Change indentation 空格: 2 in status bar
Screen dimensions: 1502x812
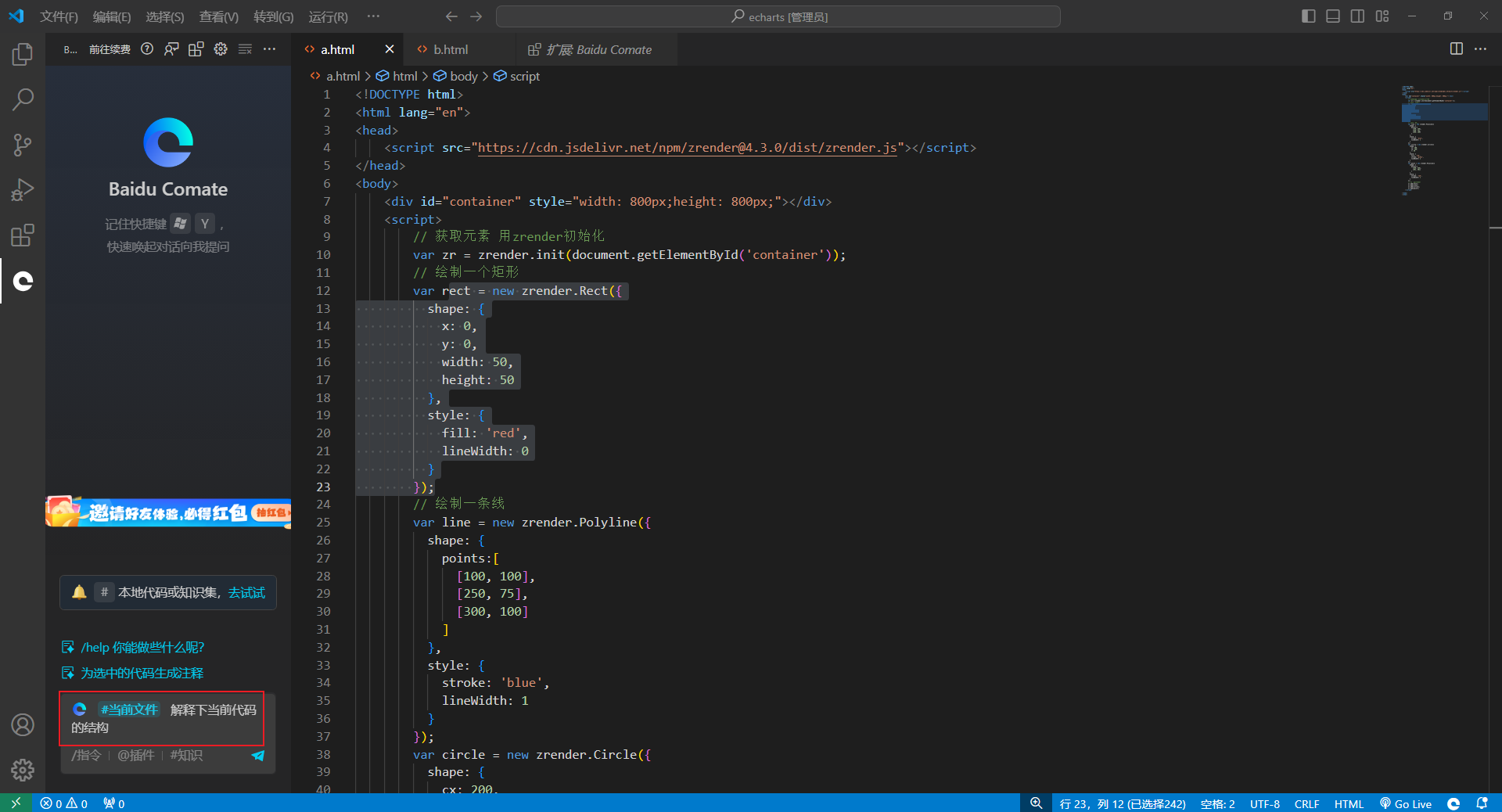coord(1218,803)
